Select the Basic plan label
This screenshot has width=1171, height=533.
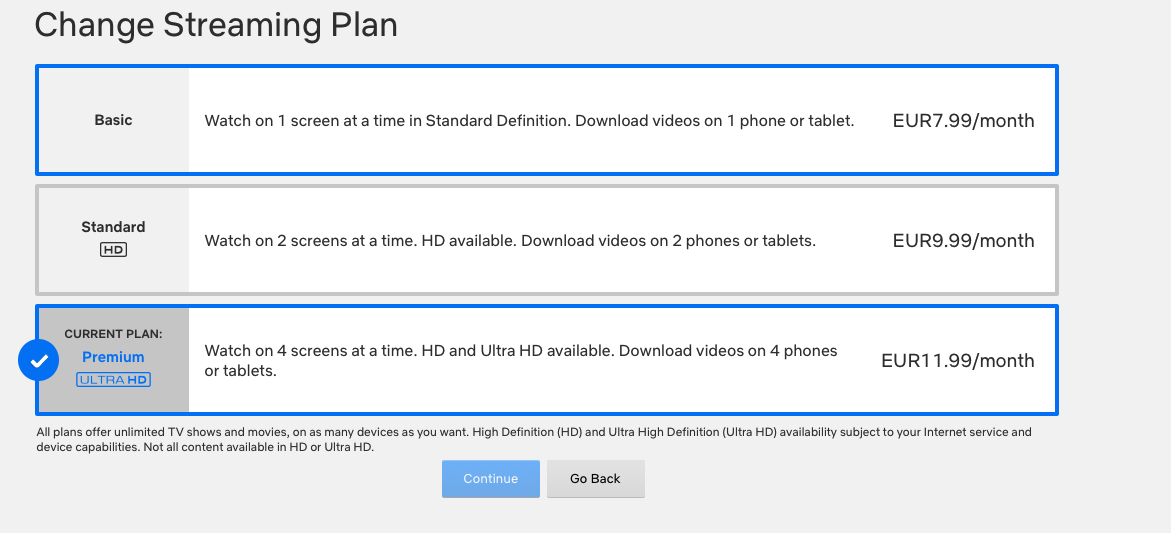click(113, 120)
